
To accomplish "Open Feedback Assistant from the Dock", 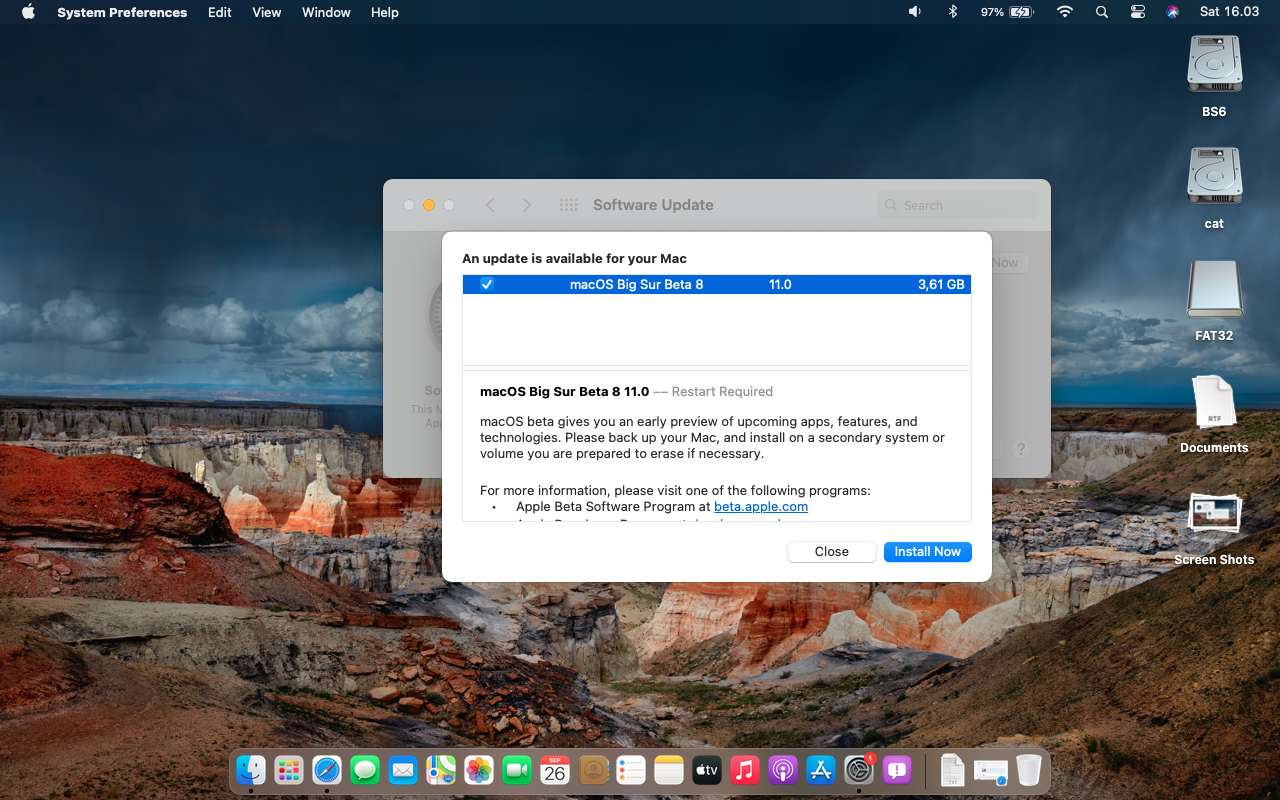I will click(x=897, y=770).
